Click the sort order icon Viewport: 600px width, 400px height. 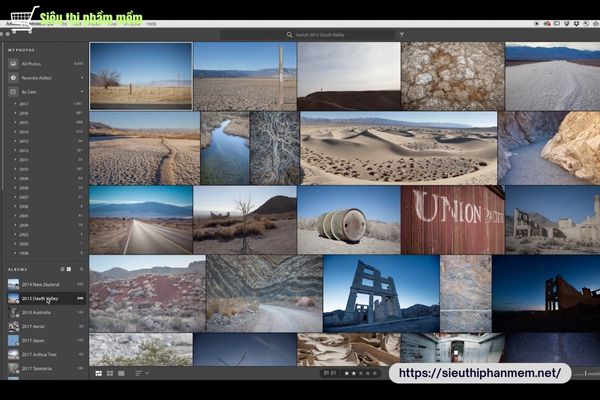pyautogui.click(x=139, y=373)
